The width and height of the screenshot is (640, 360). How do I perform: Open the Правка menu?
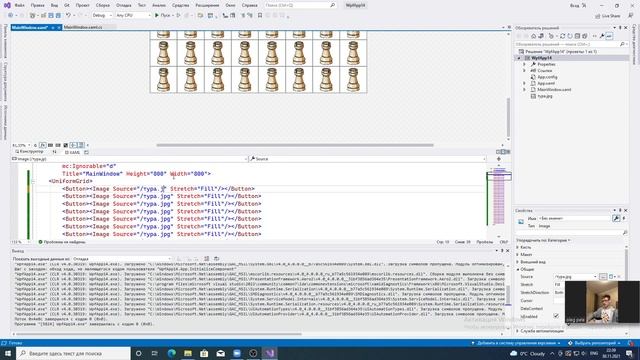coord(38,5)
